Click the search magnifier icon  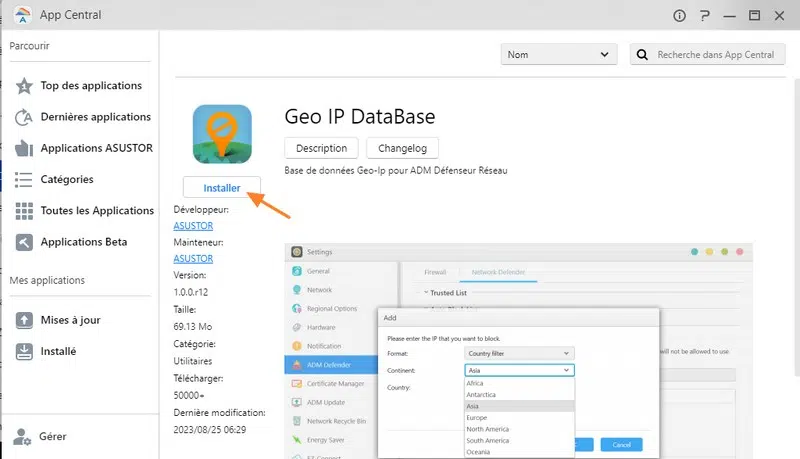pyautogui.click(x=642, y=55)
